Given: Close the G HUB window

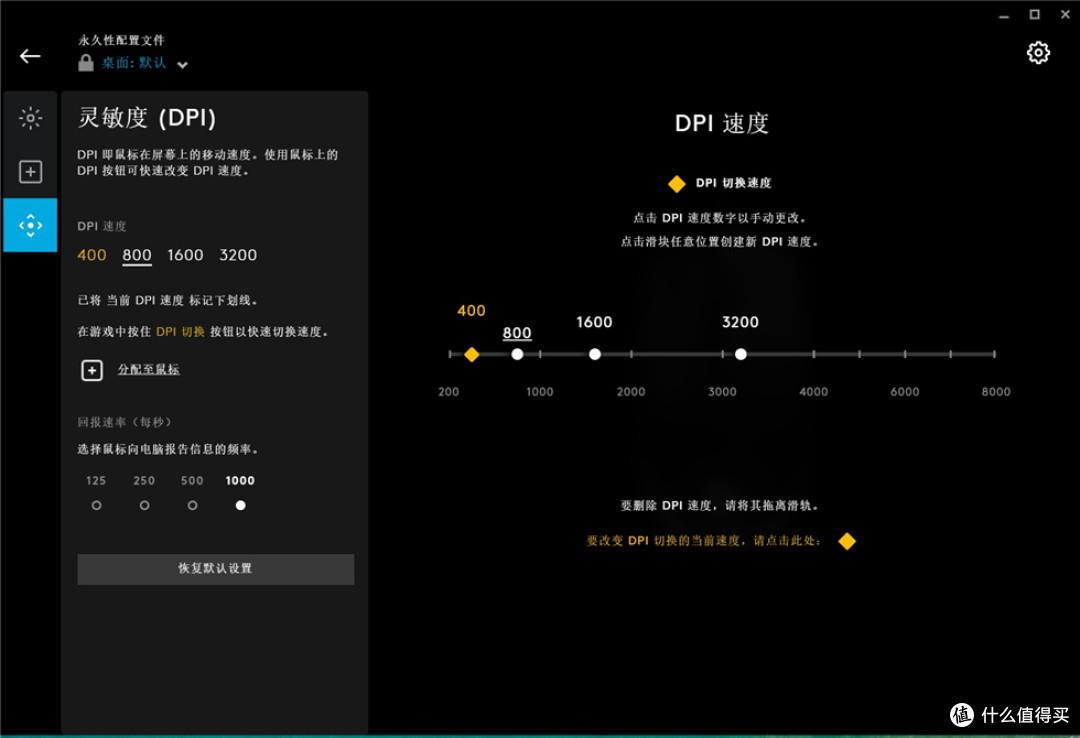Looking at the screenshot, I should pyautogui.click(x=1066, y=14).
